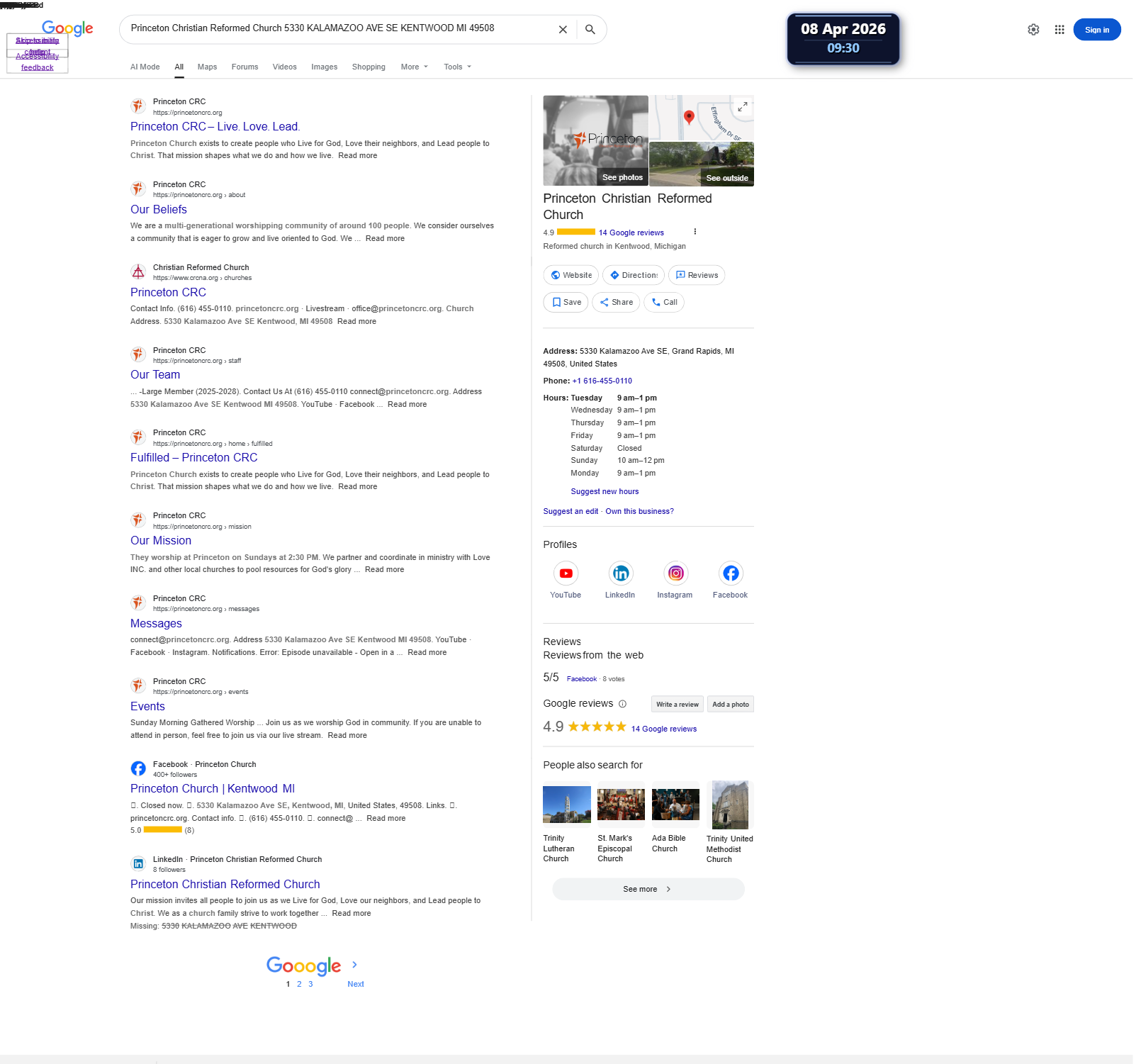Viewport: 1141px width, 1064px height.
Task: Go to next results page arrow
Action: coord(354,965)
